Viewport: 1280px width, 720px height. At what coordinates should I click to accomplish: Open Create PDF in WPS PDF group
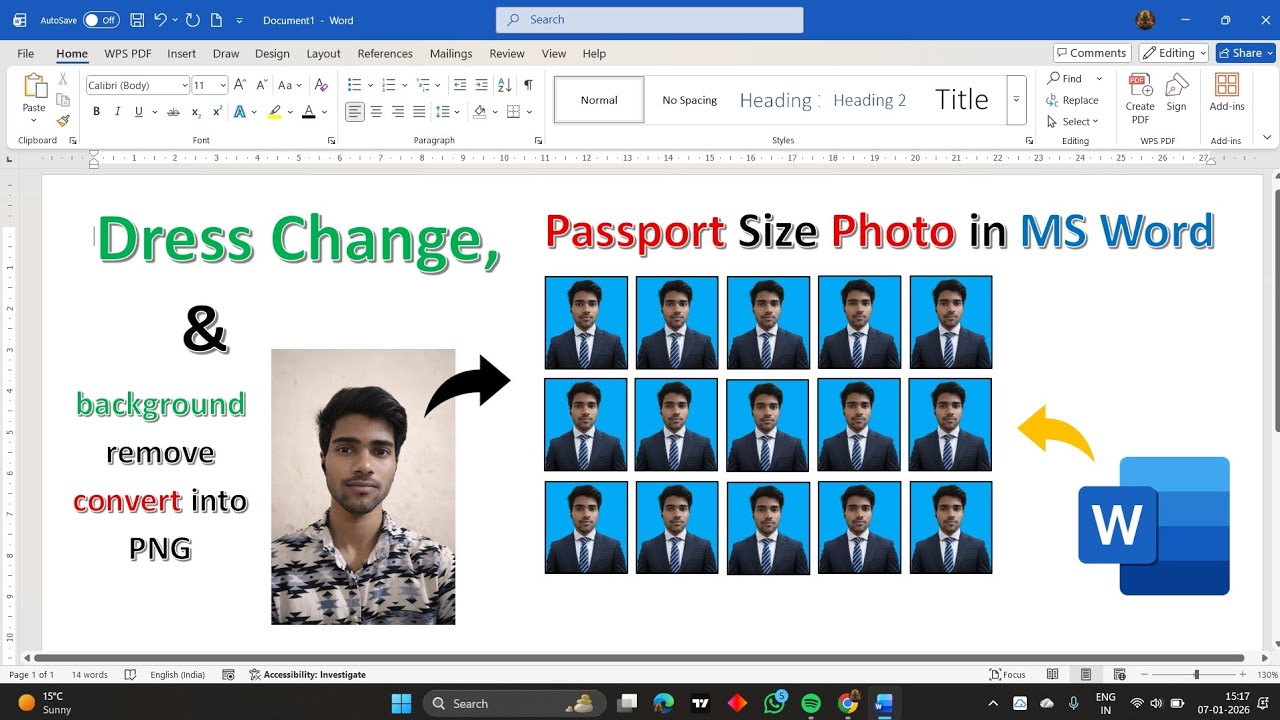point(1140,98)
